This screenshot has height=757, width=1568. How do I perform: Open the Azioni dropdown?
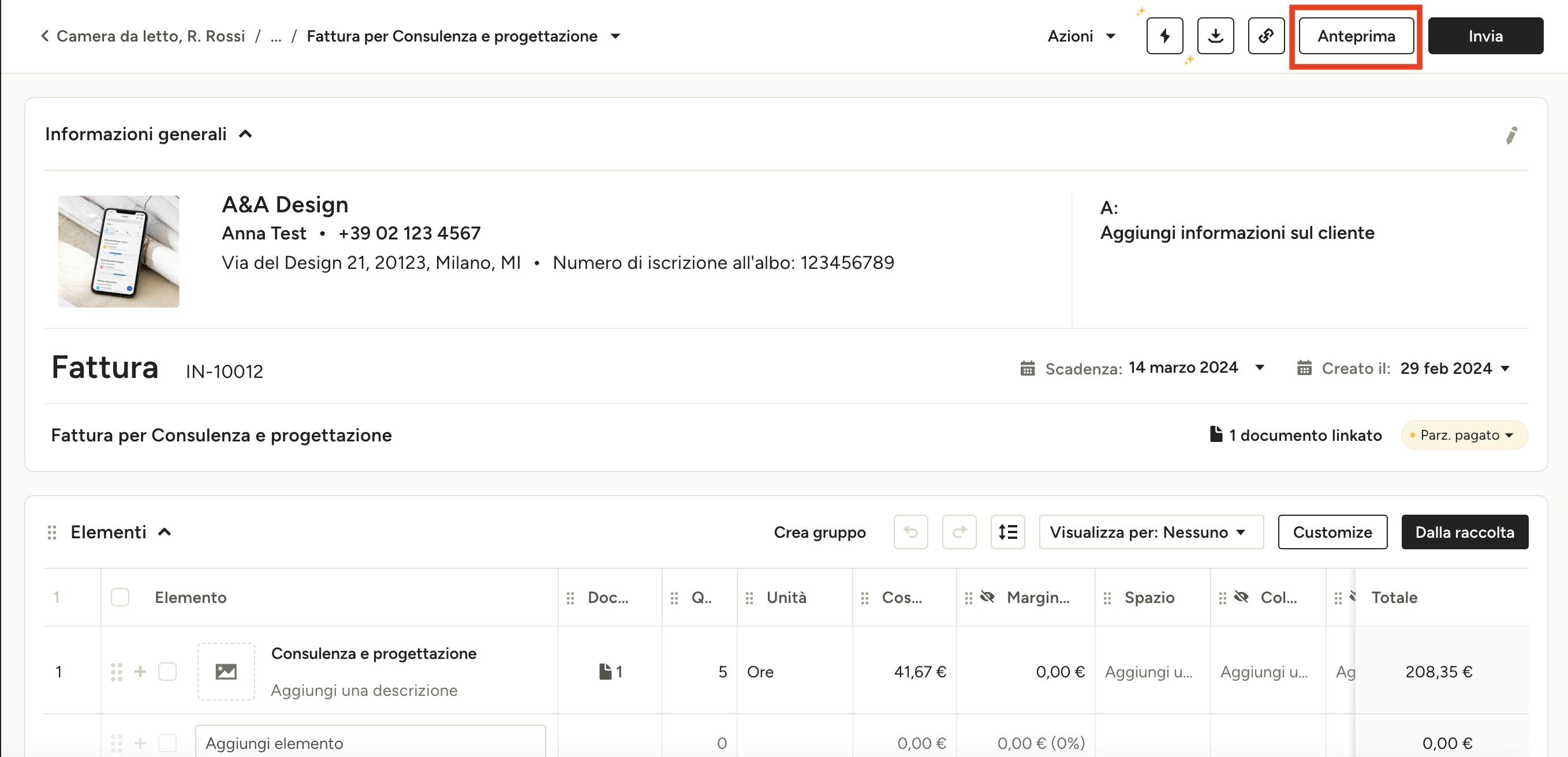(x=1081, y=36)
